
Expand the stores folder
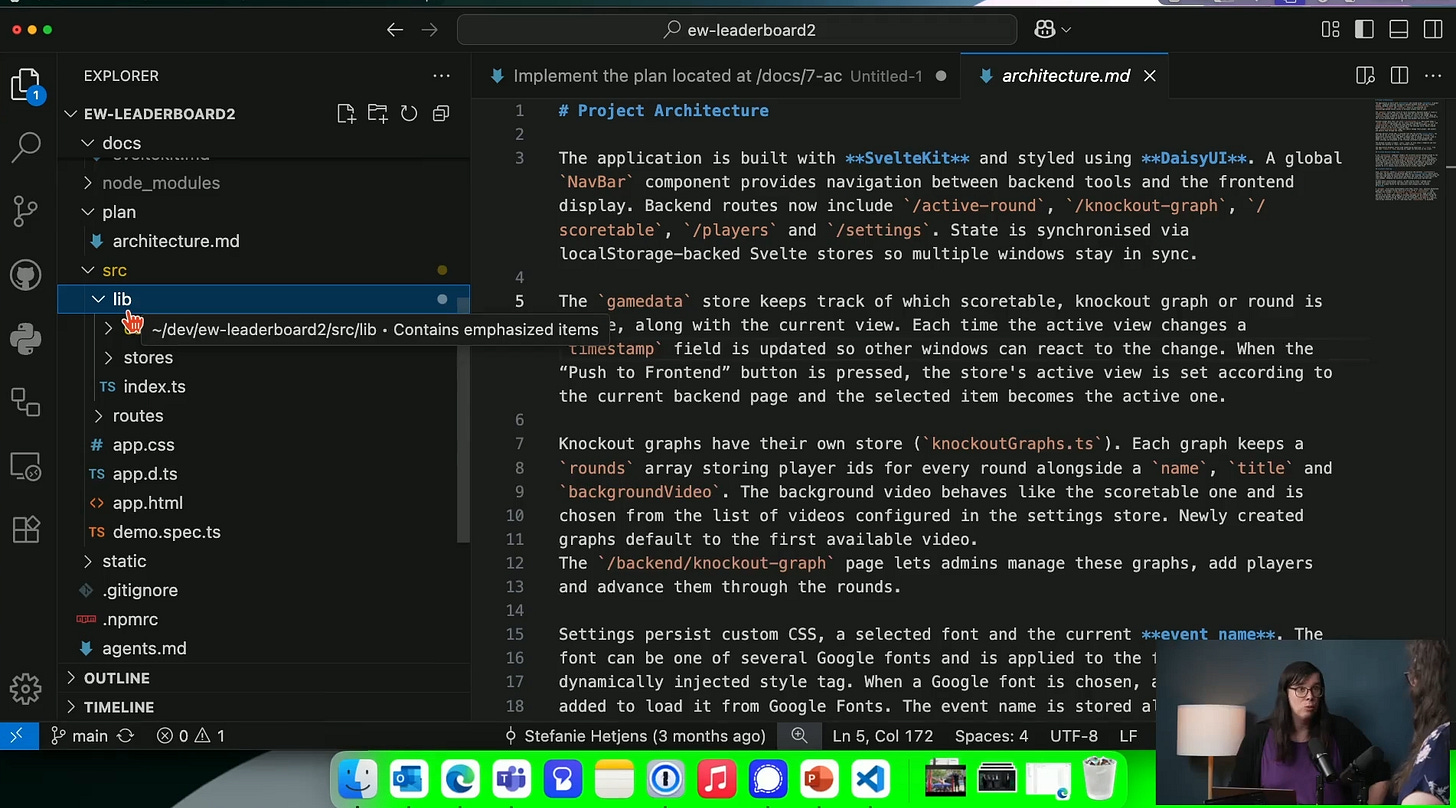tap(148, 357)
